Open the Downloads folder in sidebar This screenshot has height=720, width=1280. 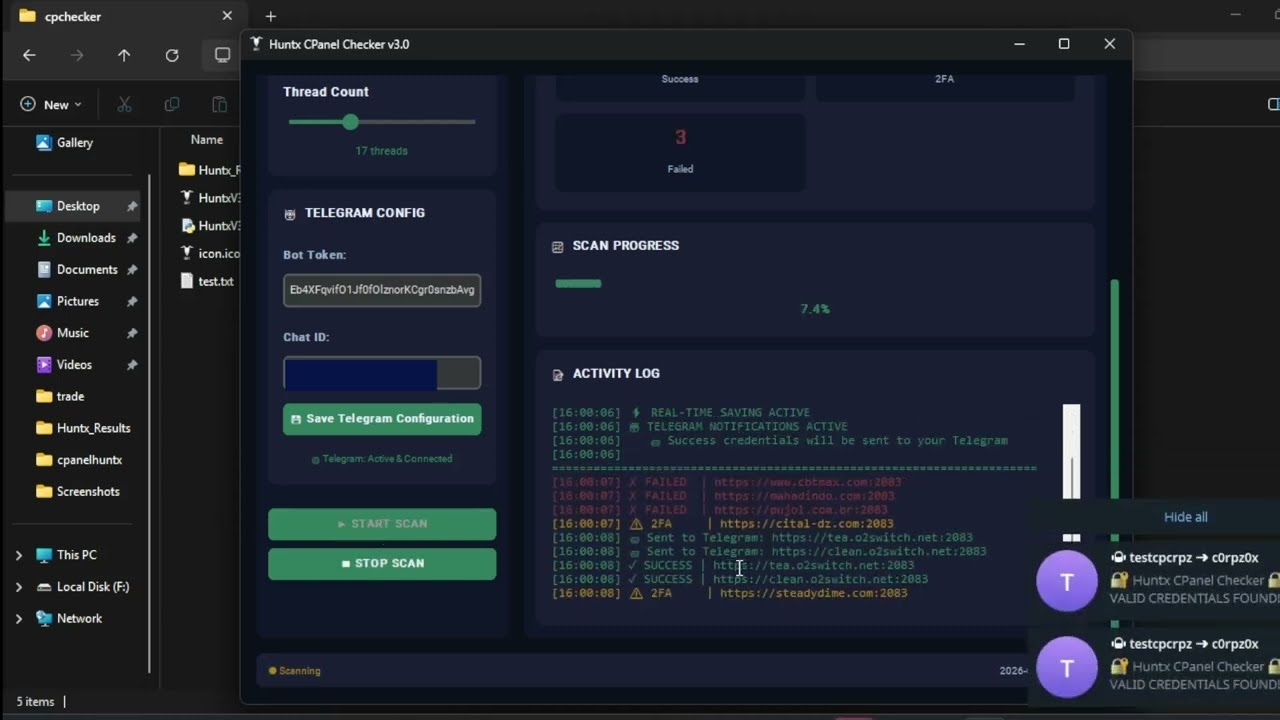click(x=86, y=238)
